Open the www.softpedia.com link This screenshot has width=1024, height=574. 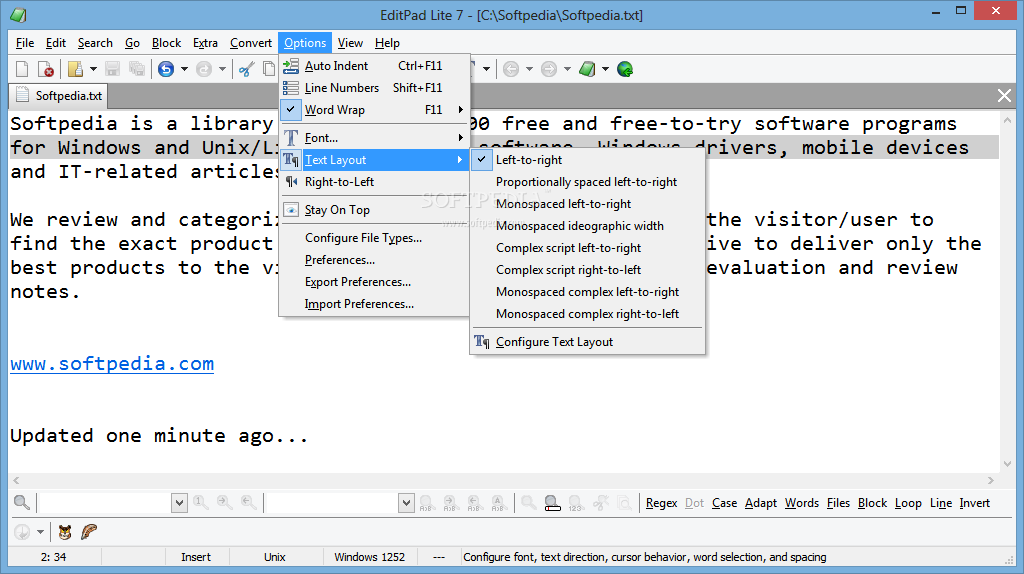(x=112, y=364)
